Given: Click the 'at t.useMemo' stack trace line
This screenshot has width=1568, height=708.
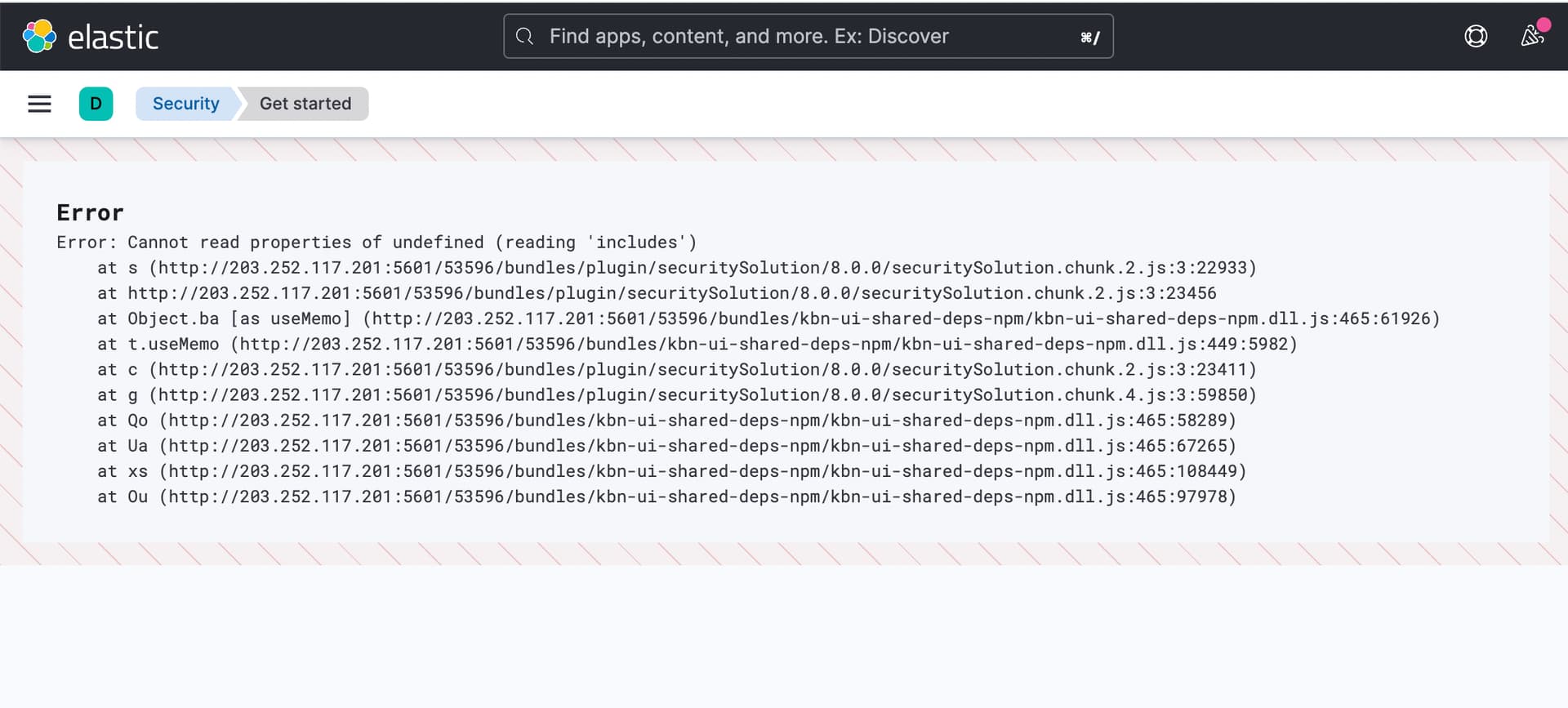Looking at the screenshot, I should point(697,344).
